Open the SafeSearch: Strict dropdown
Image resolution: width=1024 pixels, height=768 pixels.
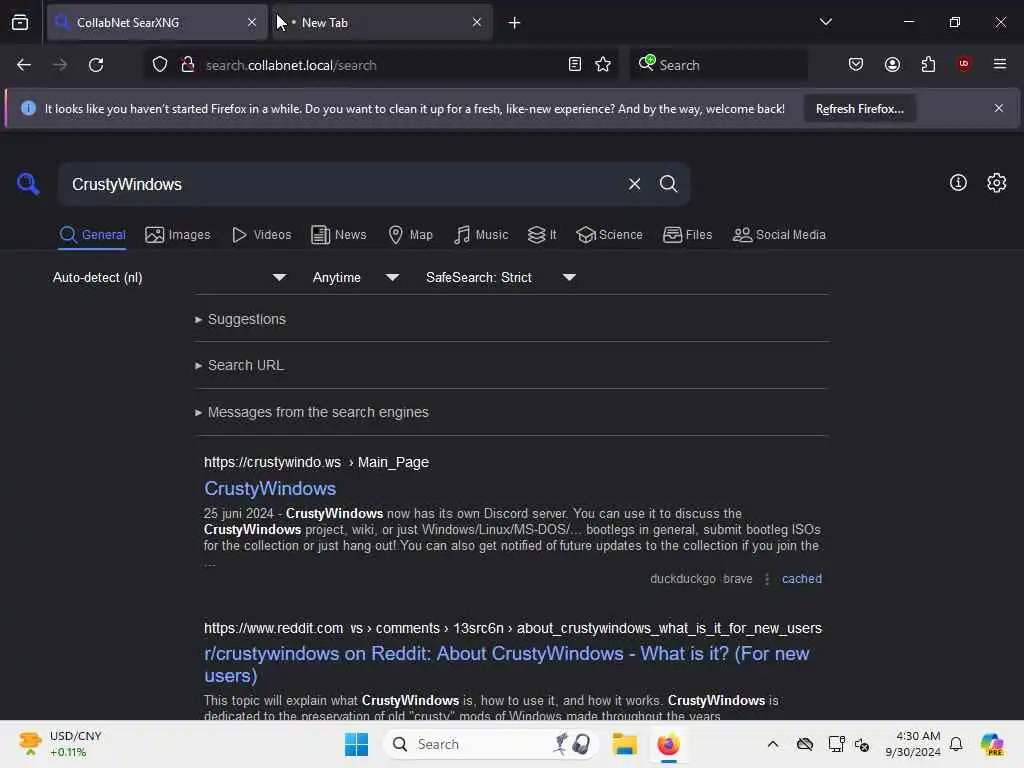point(501,278)
